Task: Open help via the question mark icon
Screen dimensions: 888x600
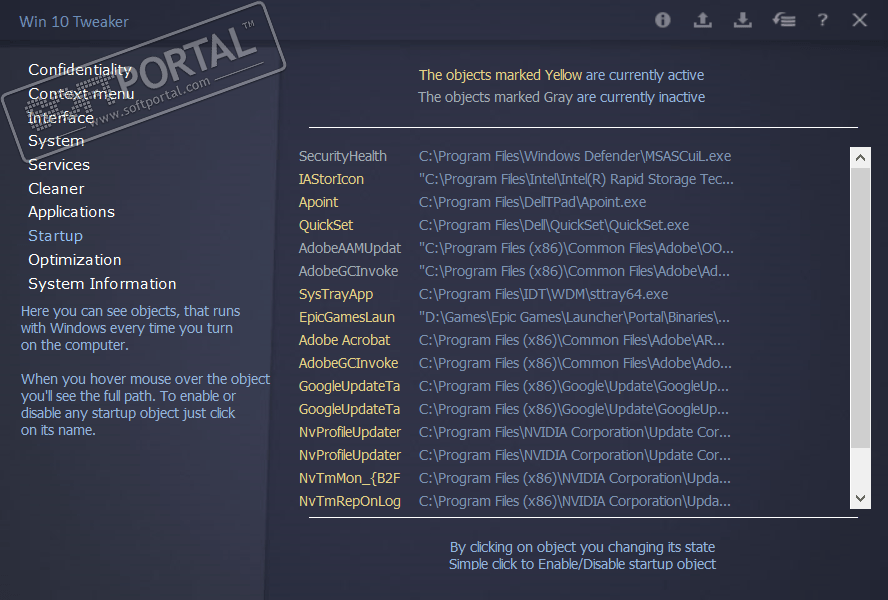Action: [x=822, y=20]
